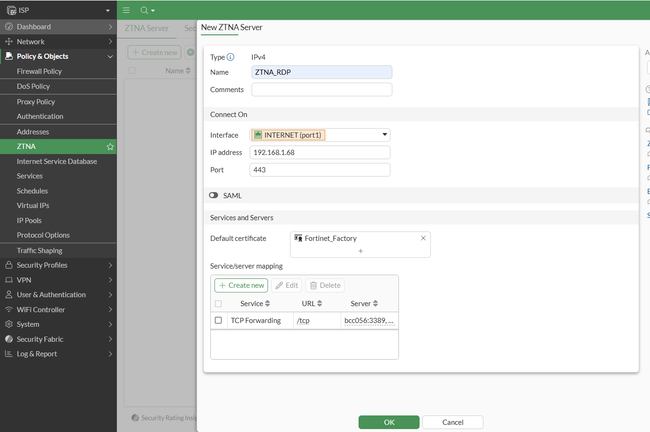Click the IP address field 192.168.1.68
Viewport: 650px width, 432px height.
tap(320, 153)
